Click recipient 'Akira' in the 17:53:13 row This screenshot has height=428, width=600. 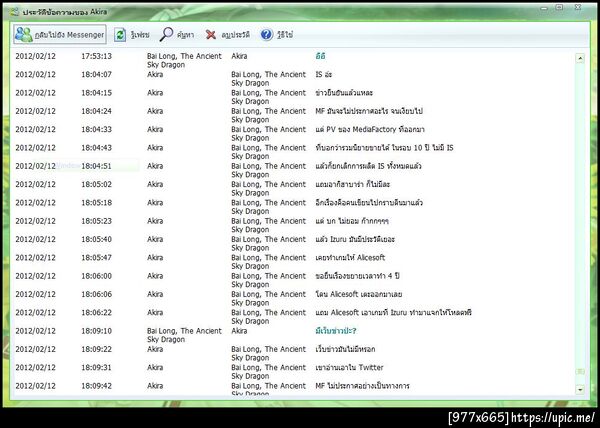point(239,56)
